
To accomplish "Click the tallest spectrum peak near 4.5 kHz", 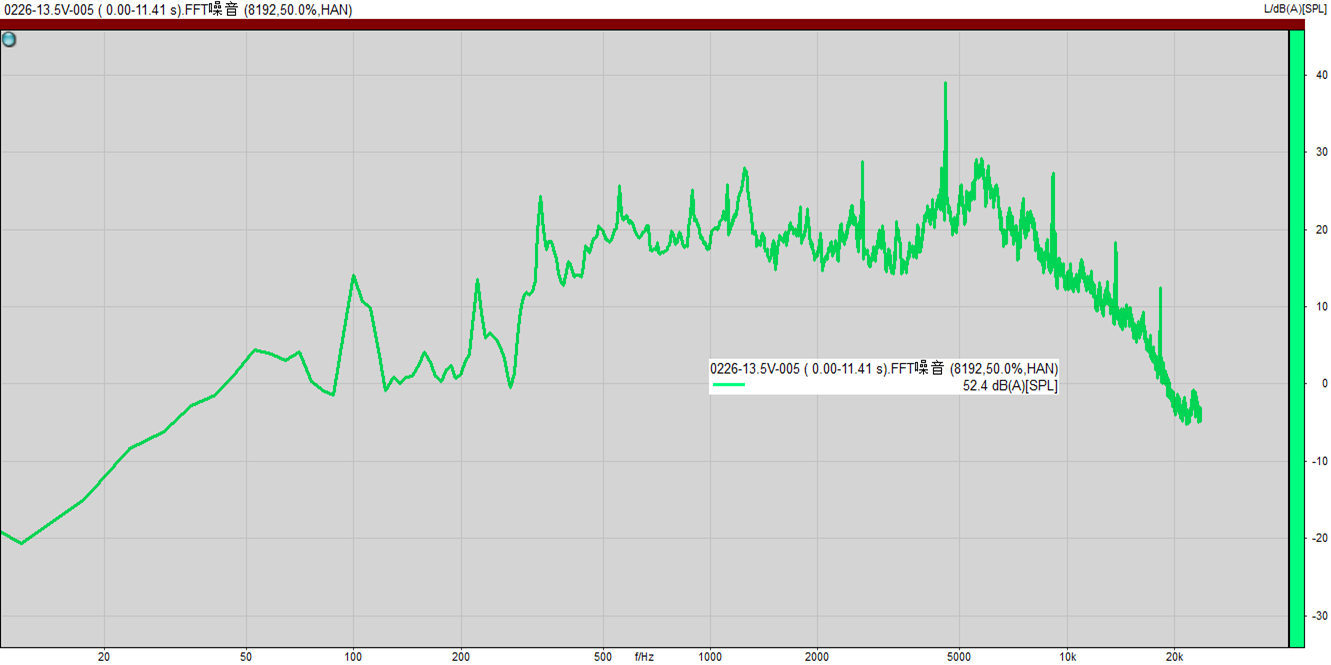I will click(x=945, y=86).
